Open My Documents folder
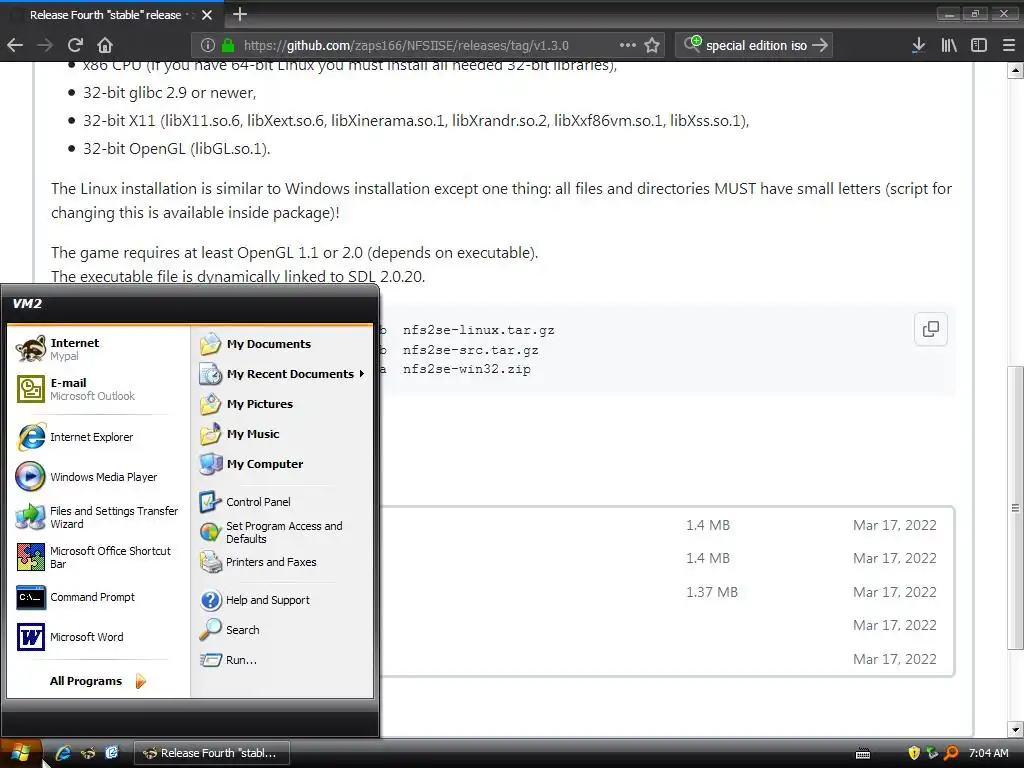Image resolution: width=1024 pixels, height=768 pixels. tap(281, 344)
